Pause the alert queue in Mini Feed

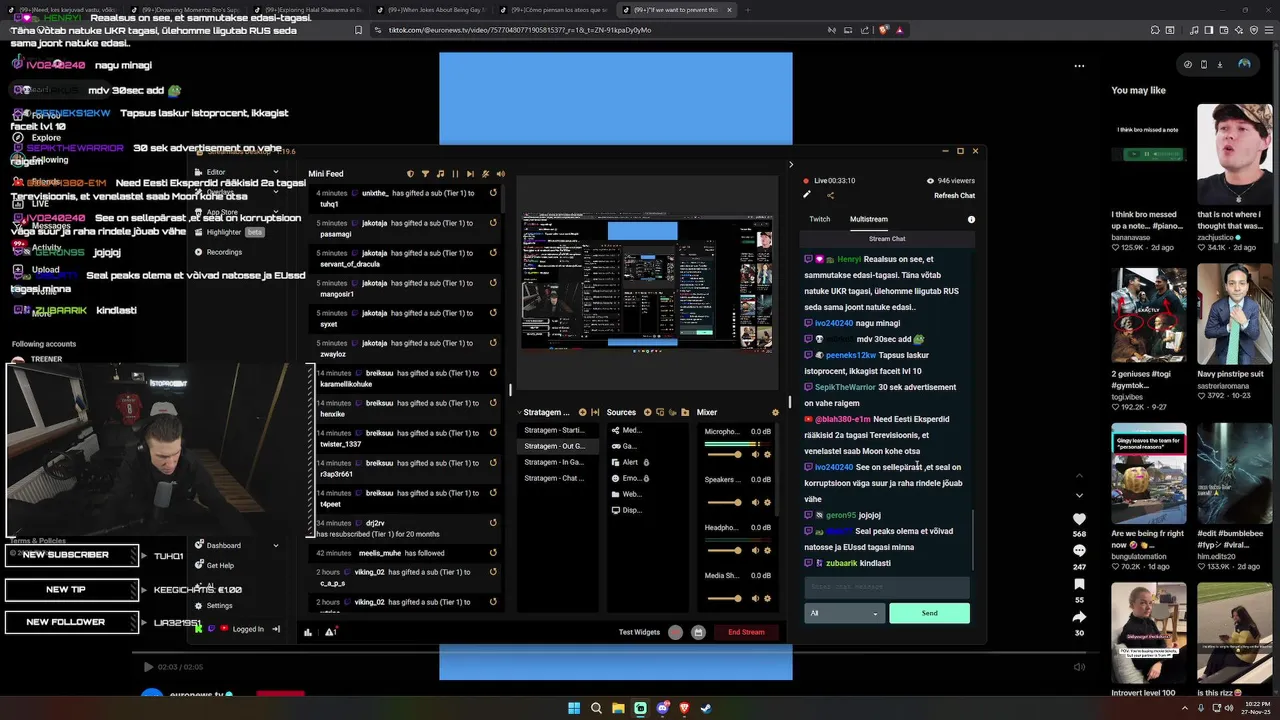(455, 174)
